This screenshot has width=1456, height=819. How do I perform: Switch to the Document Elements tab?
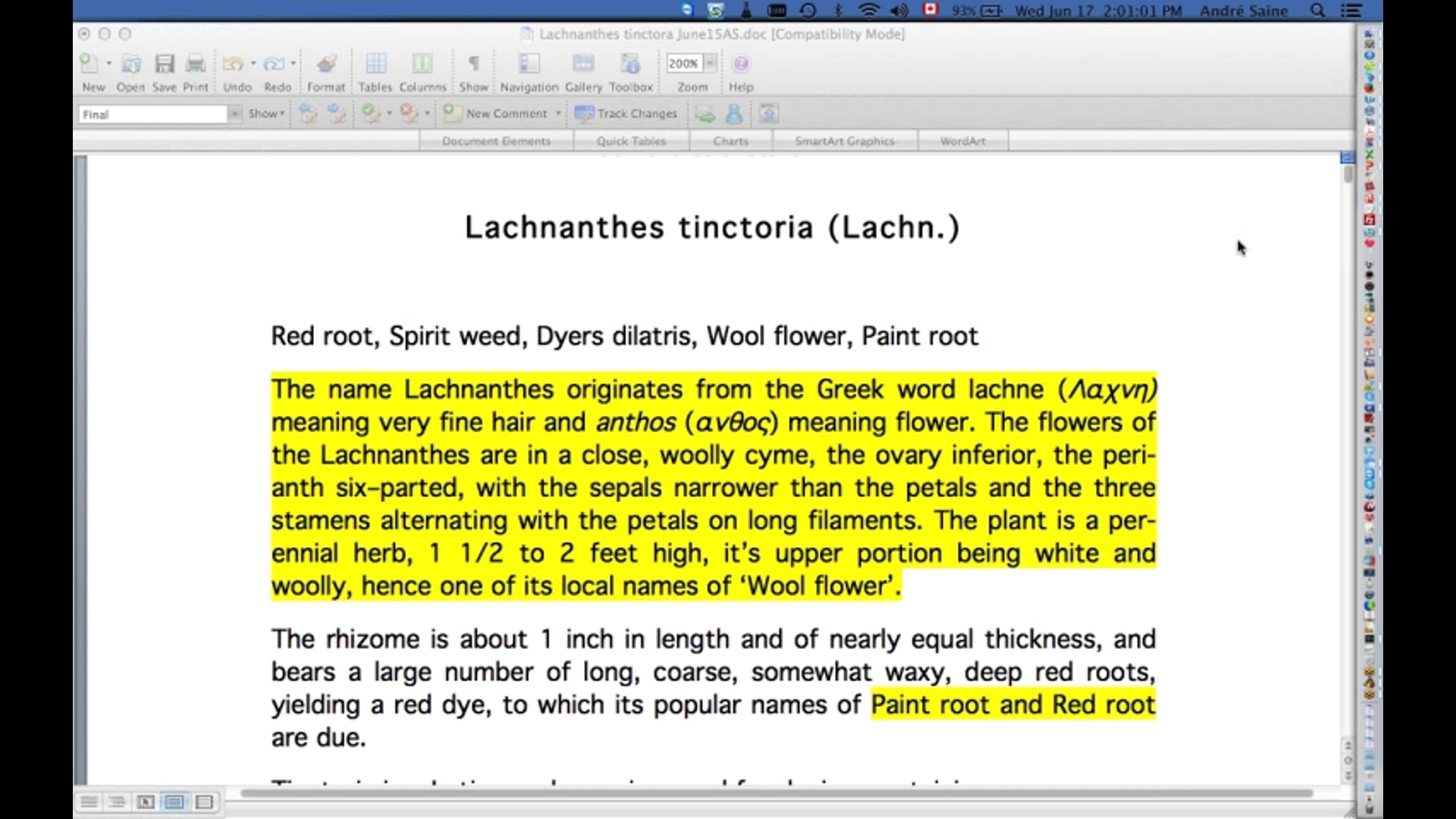pos(497,141)
